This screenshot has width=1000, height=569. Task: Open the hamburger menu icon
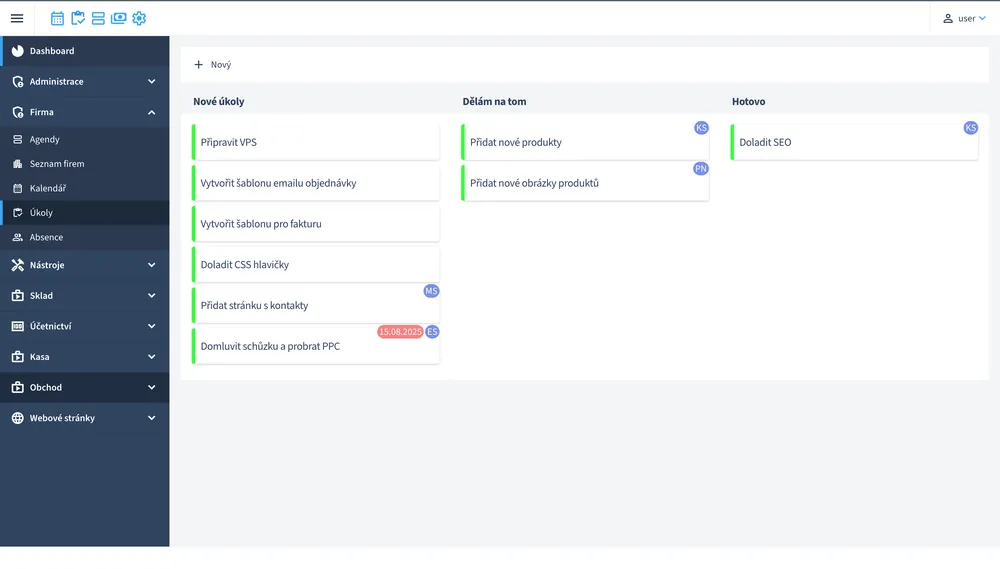[x=17, y=18]
